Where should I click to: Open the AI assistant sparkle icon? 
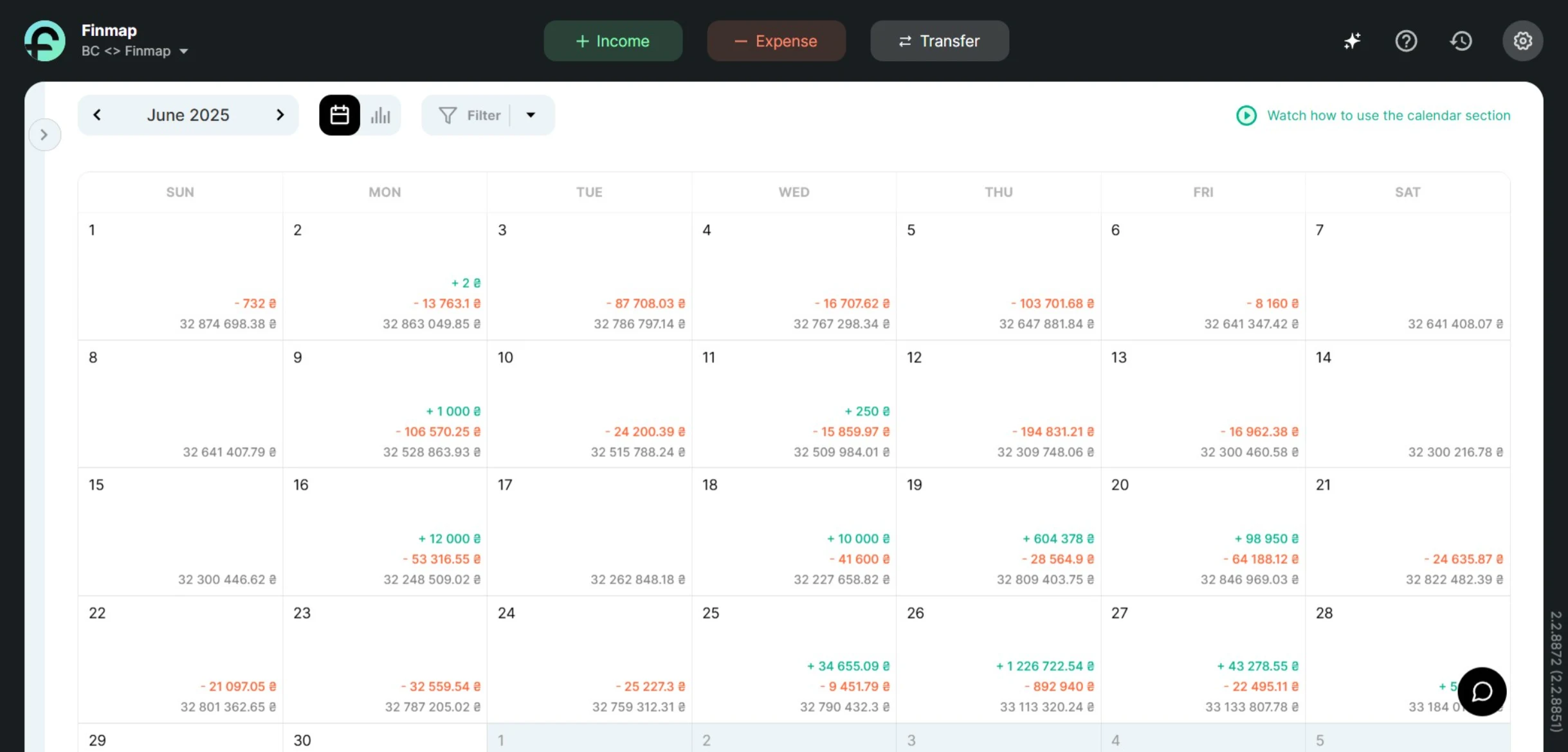point(1353,40)
